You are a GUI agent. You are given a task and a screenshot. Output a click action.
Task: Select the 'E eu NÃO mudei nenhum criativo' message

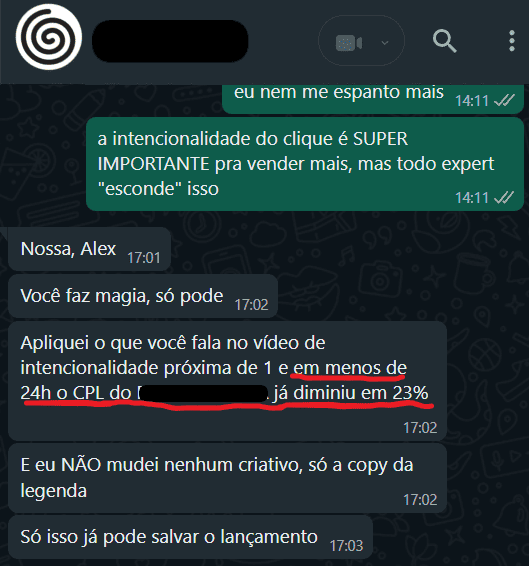(x=227, y=478)
